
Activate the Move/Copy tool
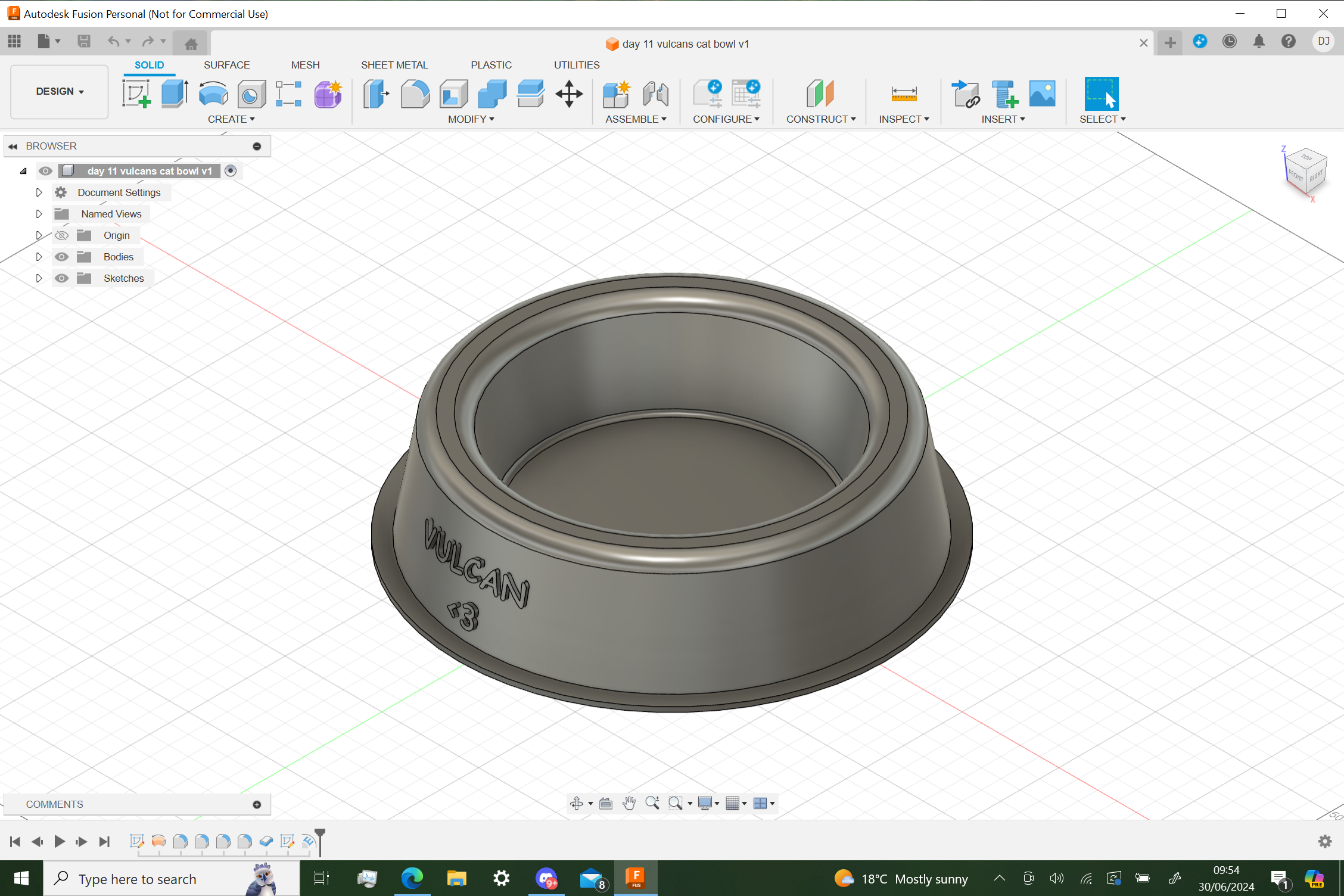569,94
